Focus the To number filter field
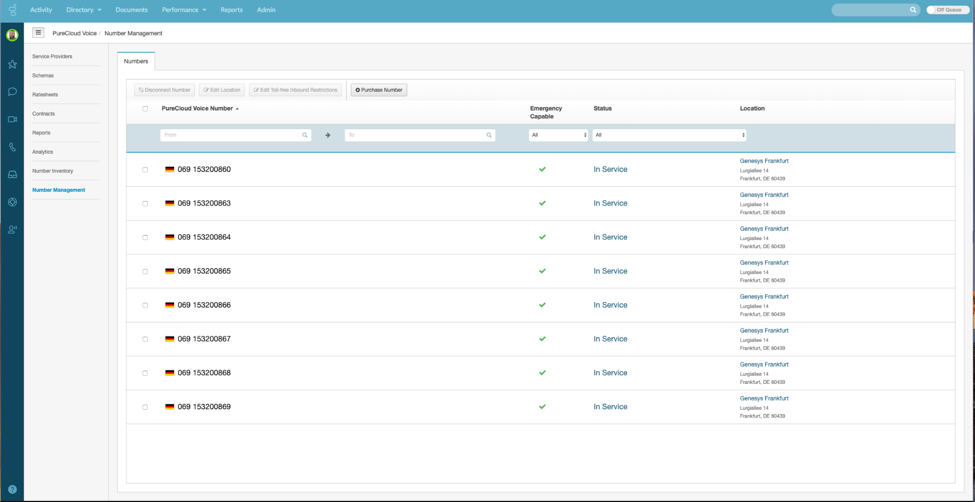 420,135
